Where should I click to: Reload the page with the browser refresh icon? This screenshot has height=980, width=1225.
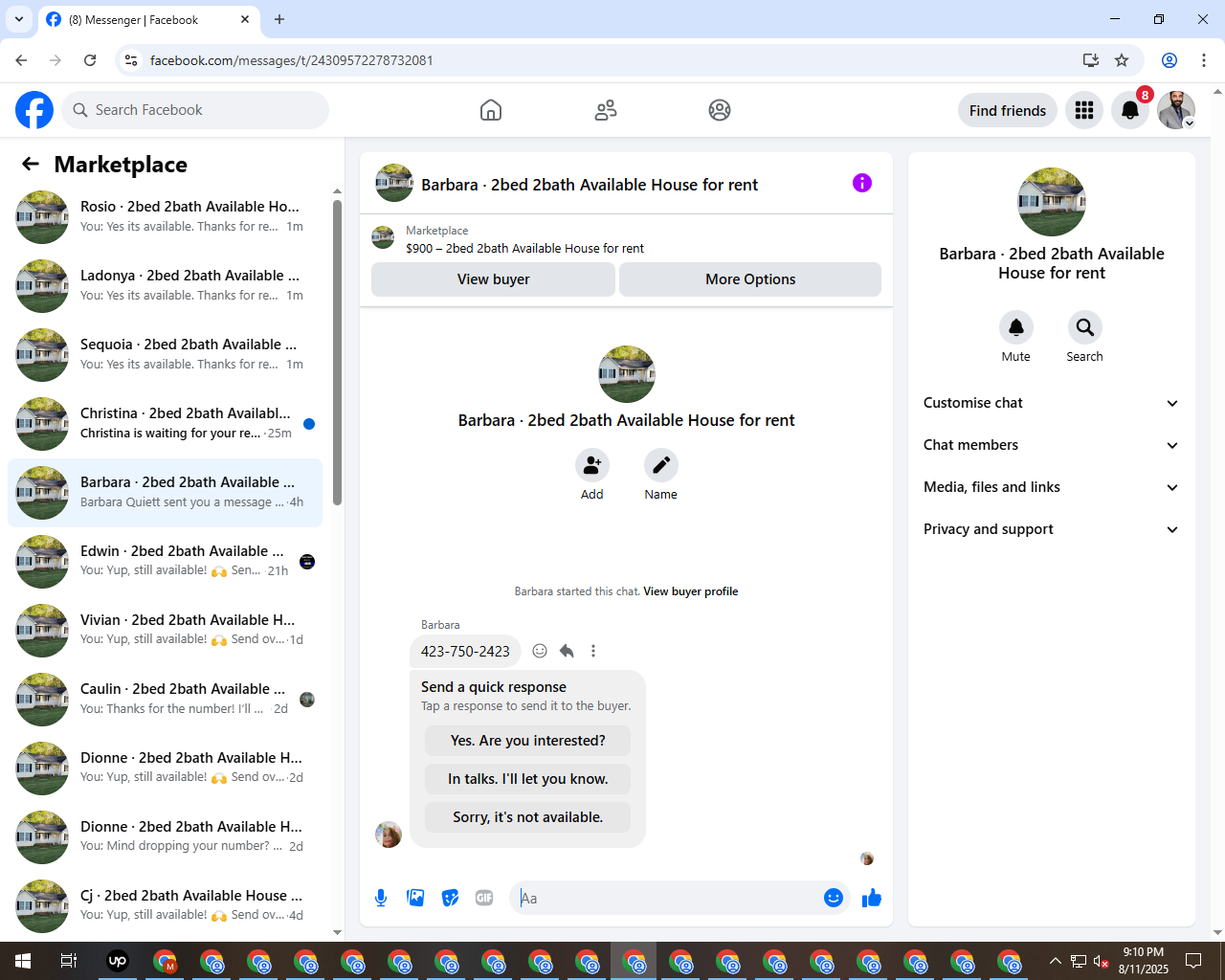(x=90, y=60)
